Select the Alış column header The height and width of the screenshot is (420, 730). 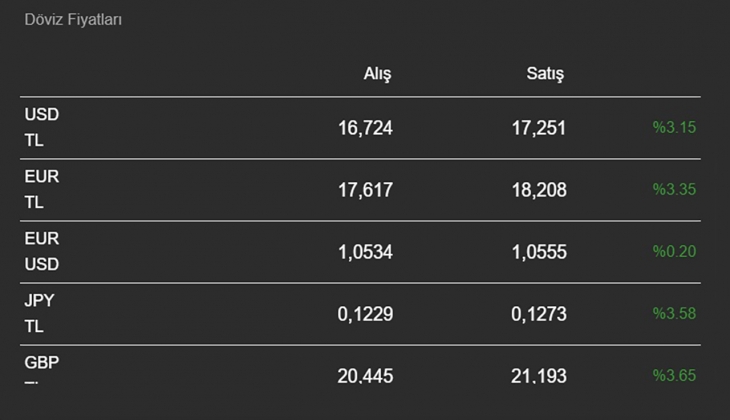click(x=377, y=74)
